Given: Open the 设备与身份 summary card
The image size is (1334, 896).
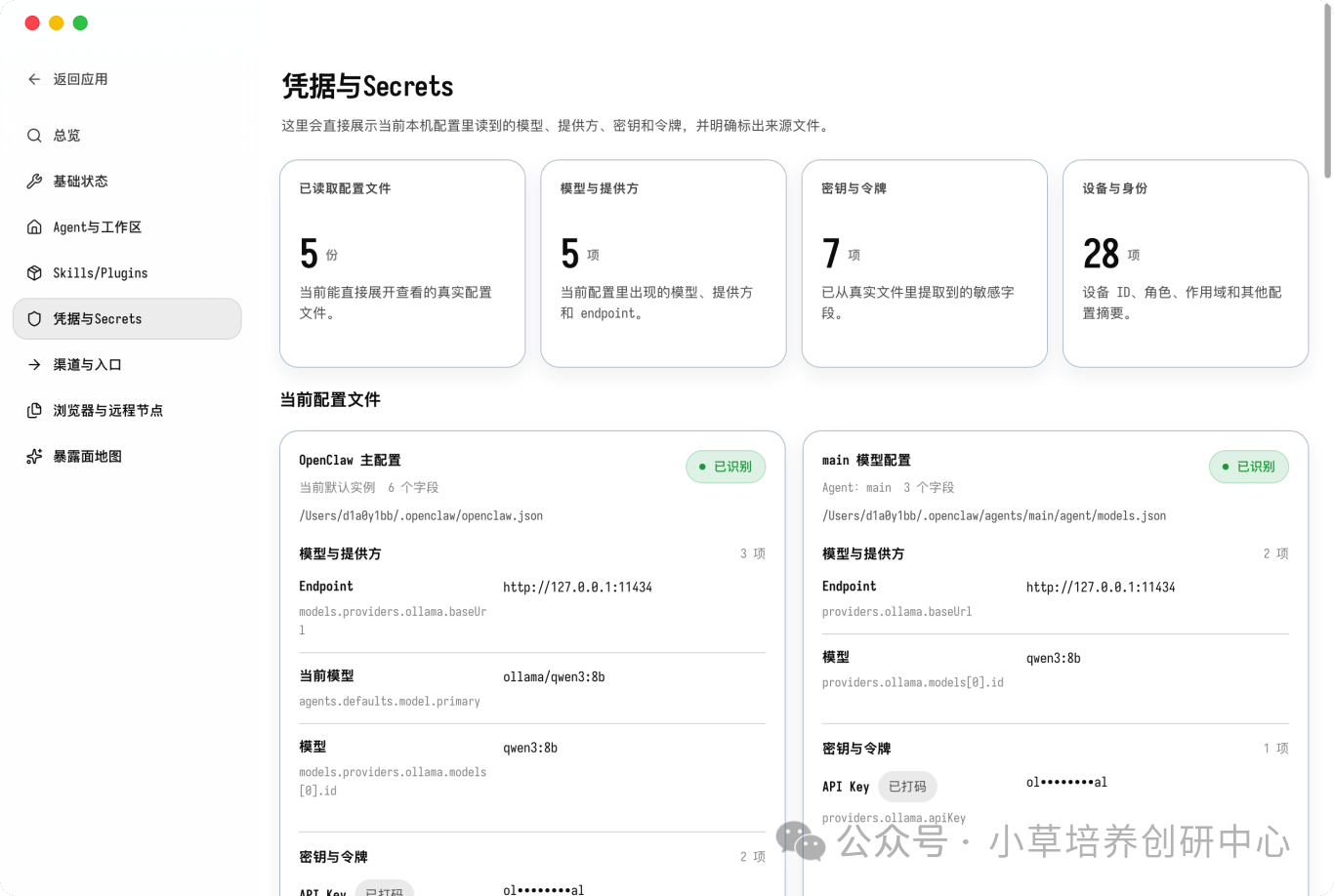Looking at the screenshot, I should (x=1186, y=264).
